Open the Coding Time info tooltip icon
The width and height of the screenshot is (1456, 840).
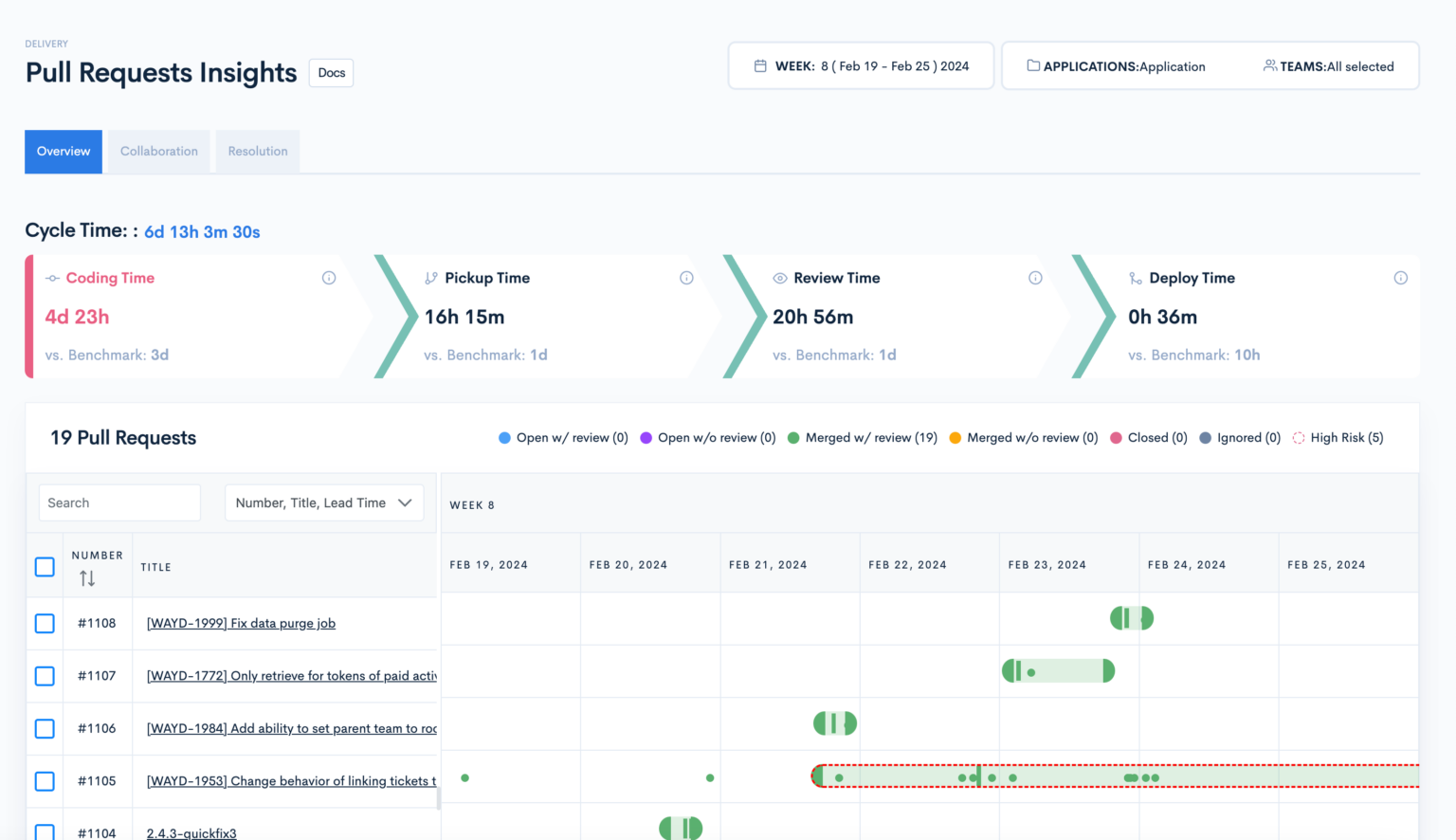pyautogui.click(x=329, y=278)
